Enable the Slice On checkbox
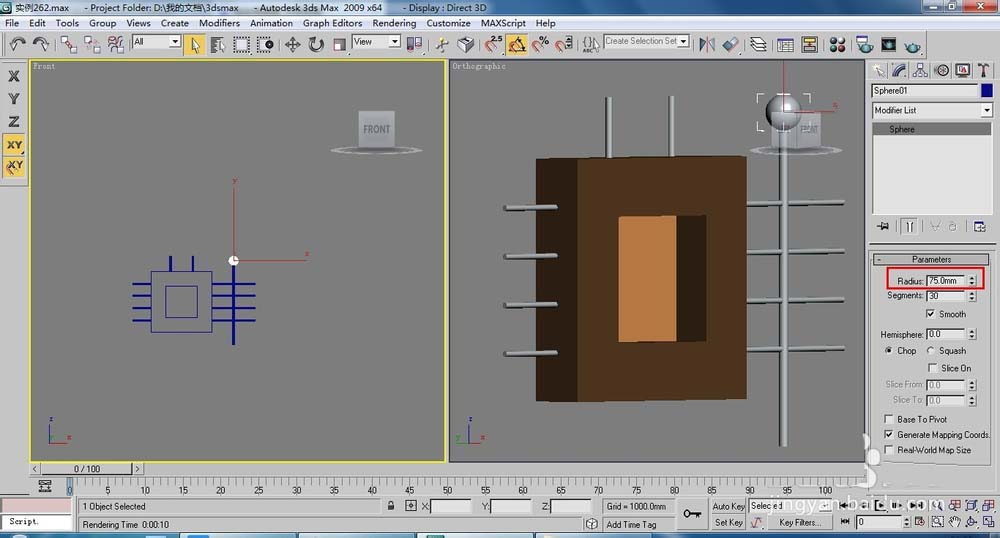1000x538 pixels. (x=932, y=368)
